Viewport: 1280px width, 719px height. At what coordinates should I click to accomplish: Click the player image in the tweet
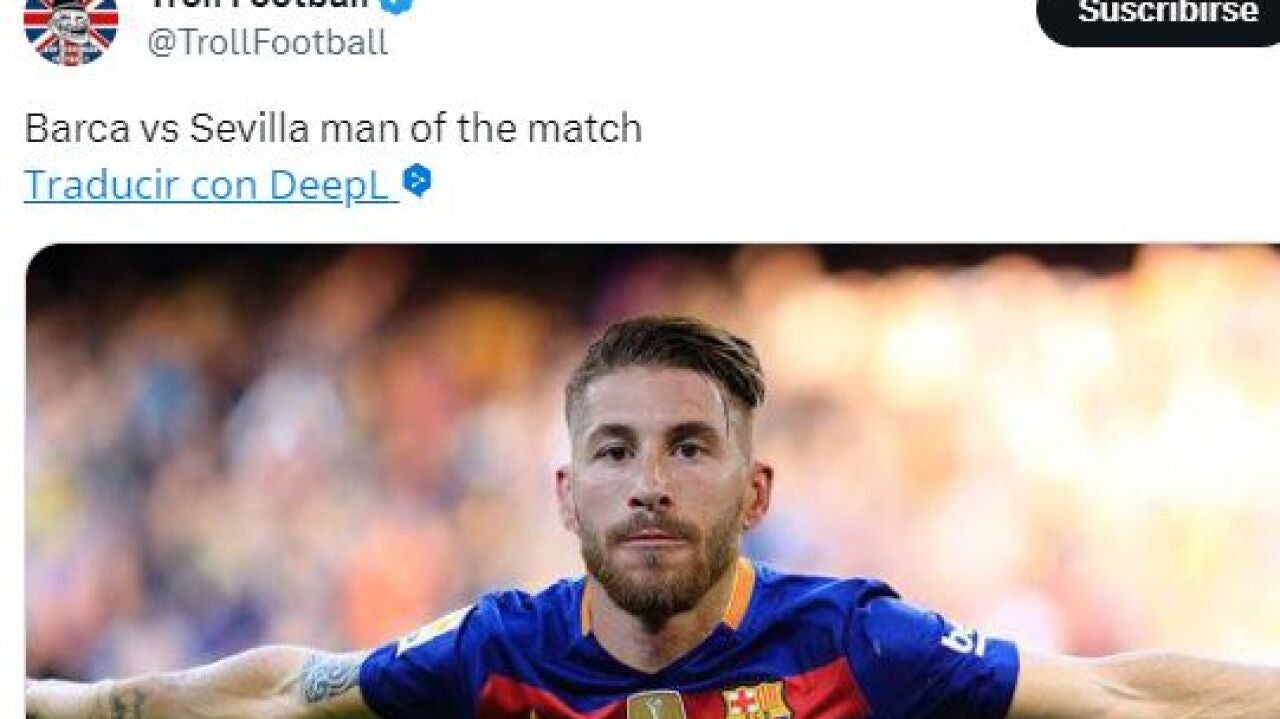pyautogui.click(x=640, y=480)
